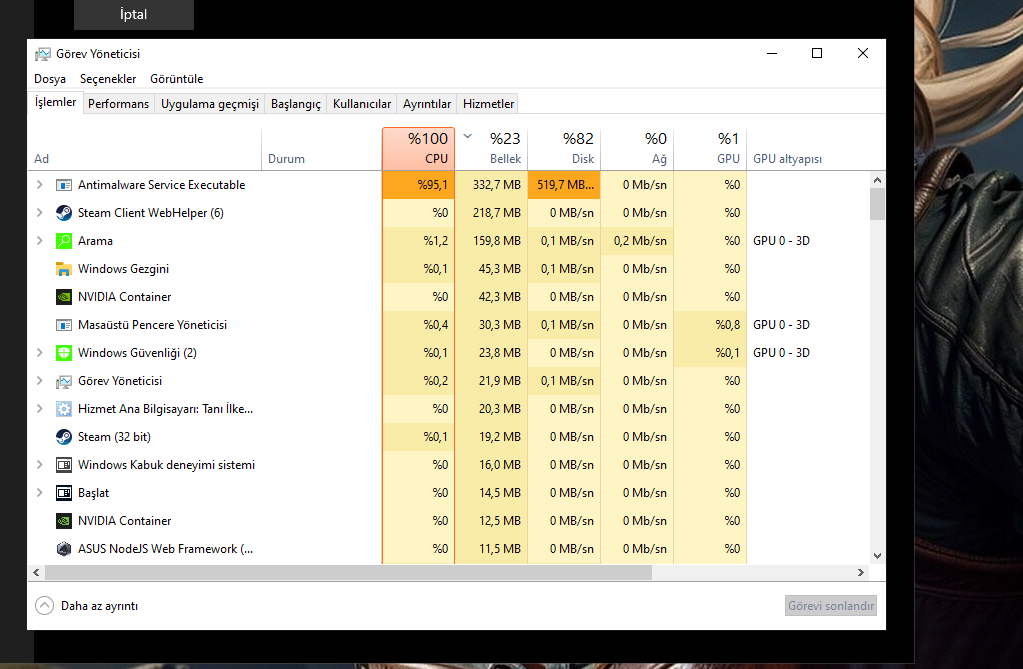This screenshot has height=669, width=1023.
Task: Select the 0,2 Mb/sn network cell
Action: [x=637, y=241]
